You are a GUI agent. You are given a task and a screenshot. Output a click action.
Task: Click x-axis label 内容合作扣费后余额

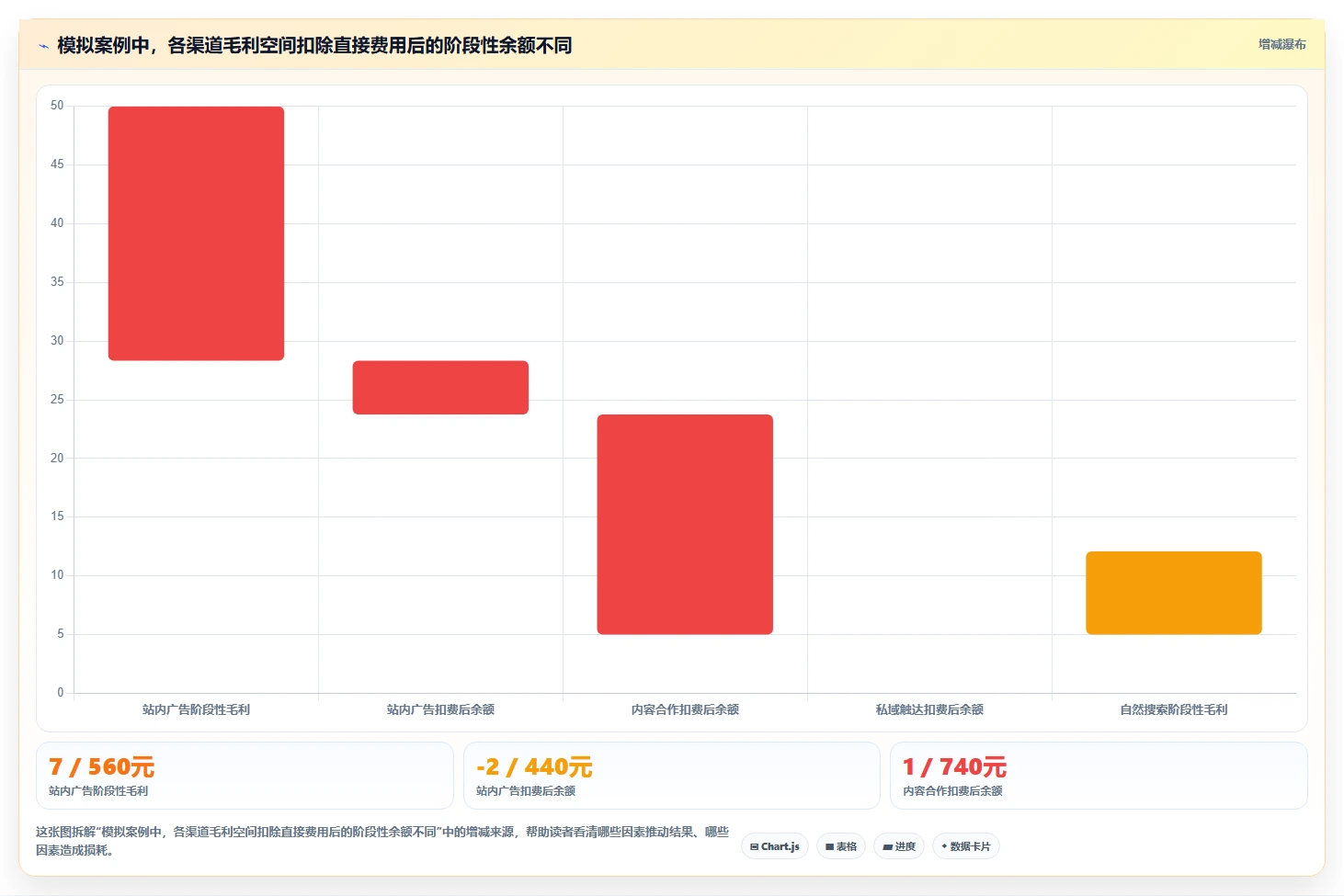685,709
